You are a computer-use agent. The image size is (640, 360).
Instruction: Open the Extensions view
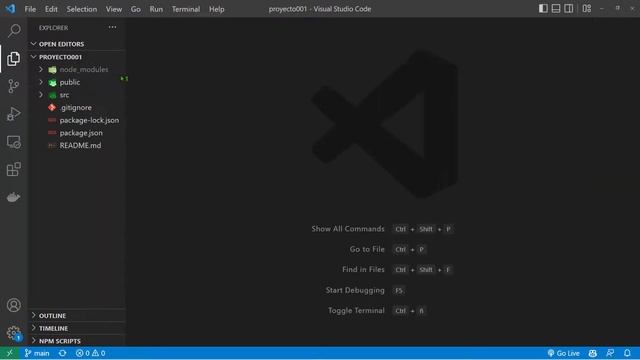coord(13,169)
